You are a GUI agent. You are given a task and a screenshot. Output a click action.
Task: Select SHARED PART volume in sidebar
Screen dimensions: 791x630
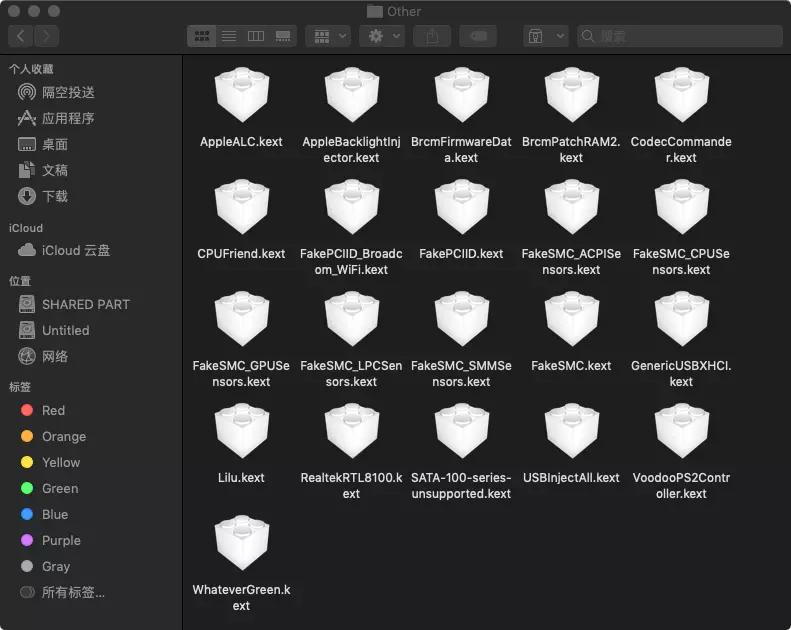click(74, 305)
